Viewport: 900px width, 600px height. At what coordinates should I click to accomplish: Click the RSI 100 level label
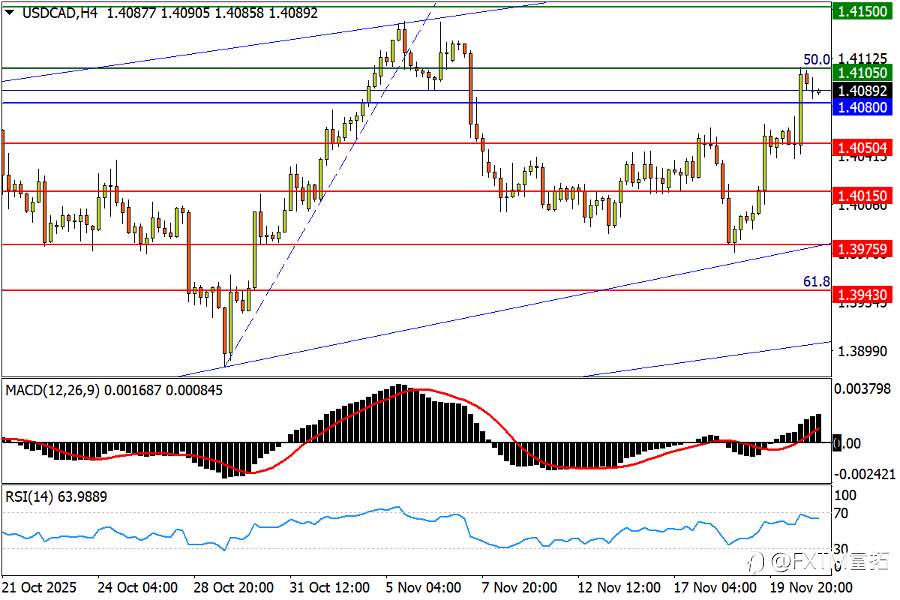[845, 496]
